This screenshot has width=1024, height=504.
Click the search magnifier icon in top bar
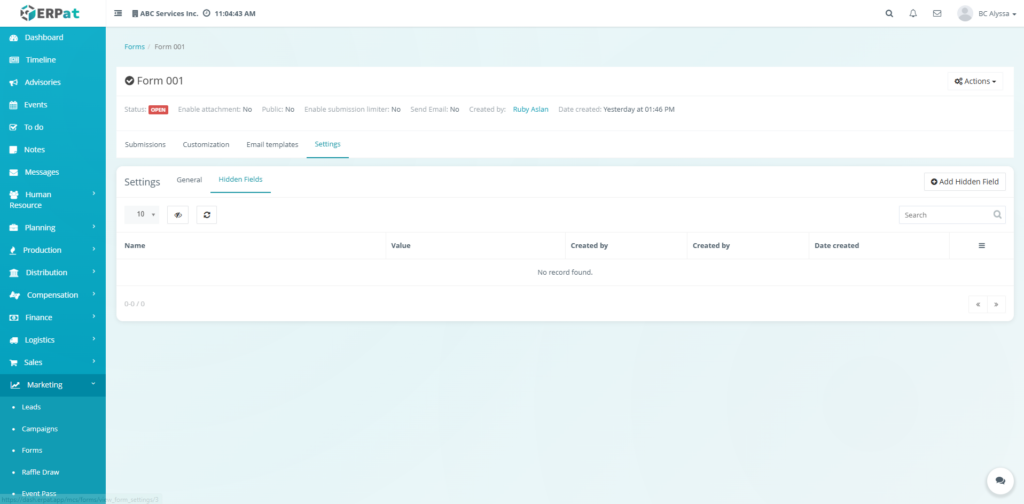[889, 14]
